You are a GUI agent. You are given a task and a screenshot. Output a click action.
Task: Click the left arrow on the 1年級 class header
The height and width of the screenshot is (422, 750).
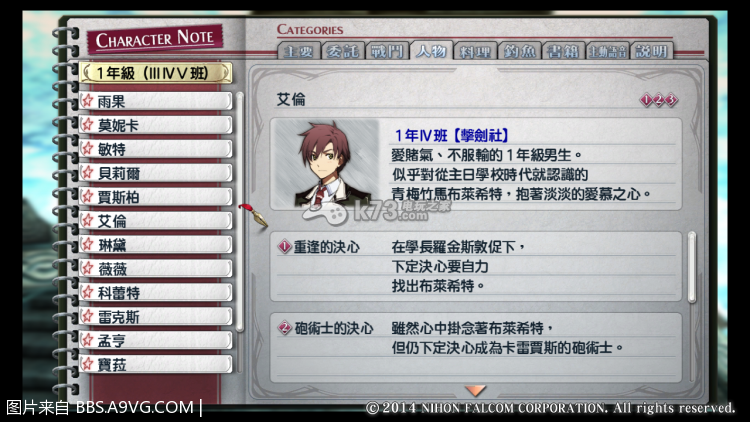pos(87,73)
